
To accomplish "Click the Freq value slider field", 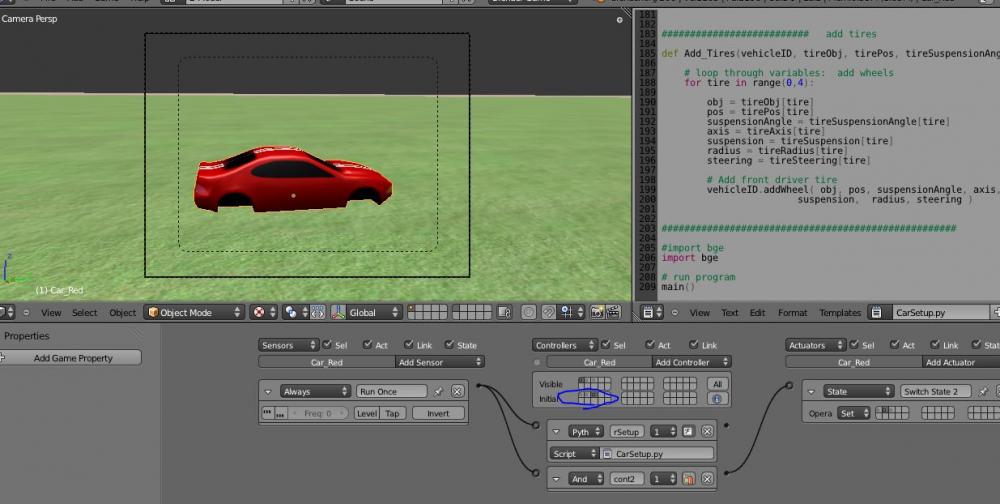I will [x=316, y=413].
